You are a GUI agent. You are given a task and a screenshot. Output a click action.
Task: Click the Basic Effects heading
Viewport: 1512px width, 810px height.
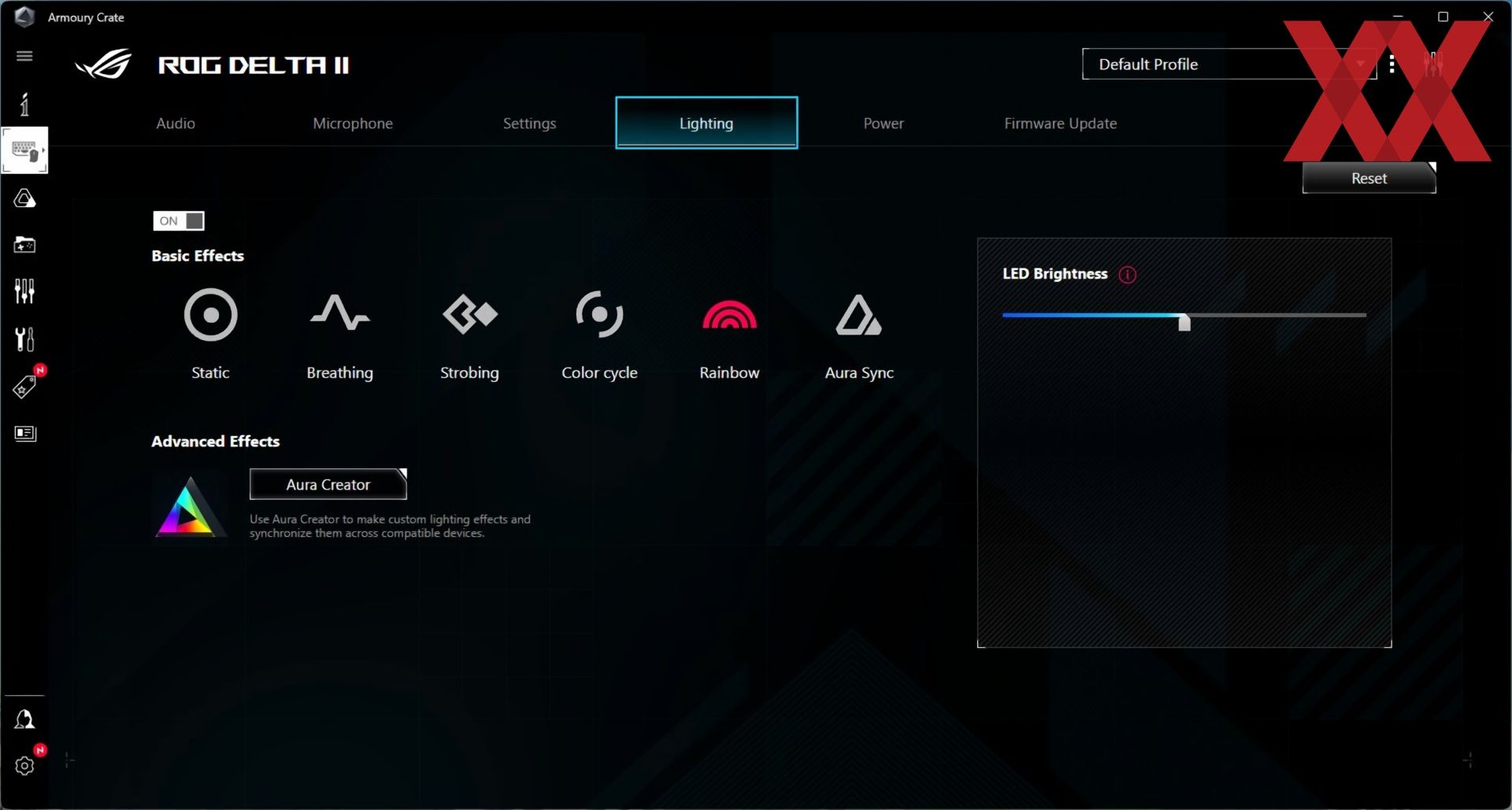point(198,256)
